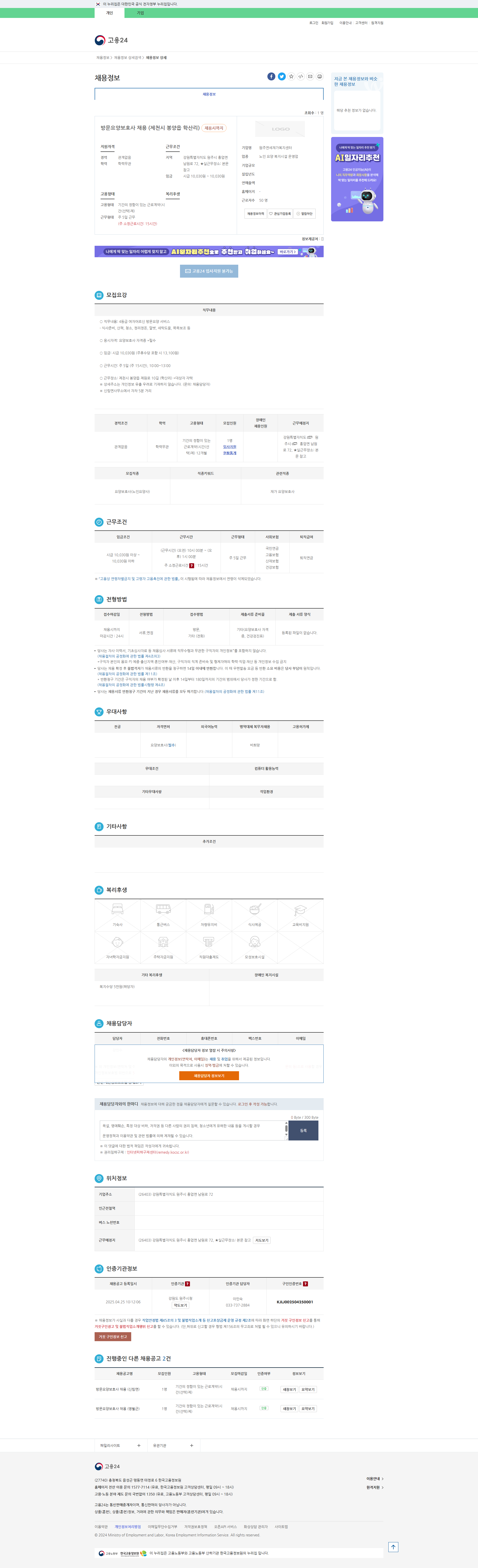Open help icon next to 주 소정근로시간

[191, 565]
